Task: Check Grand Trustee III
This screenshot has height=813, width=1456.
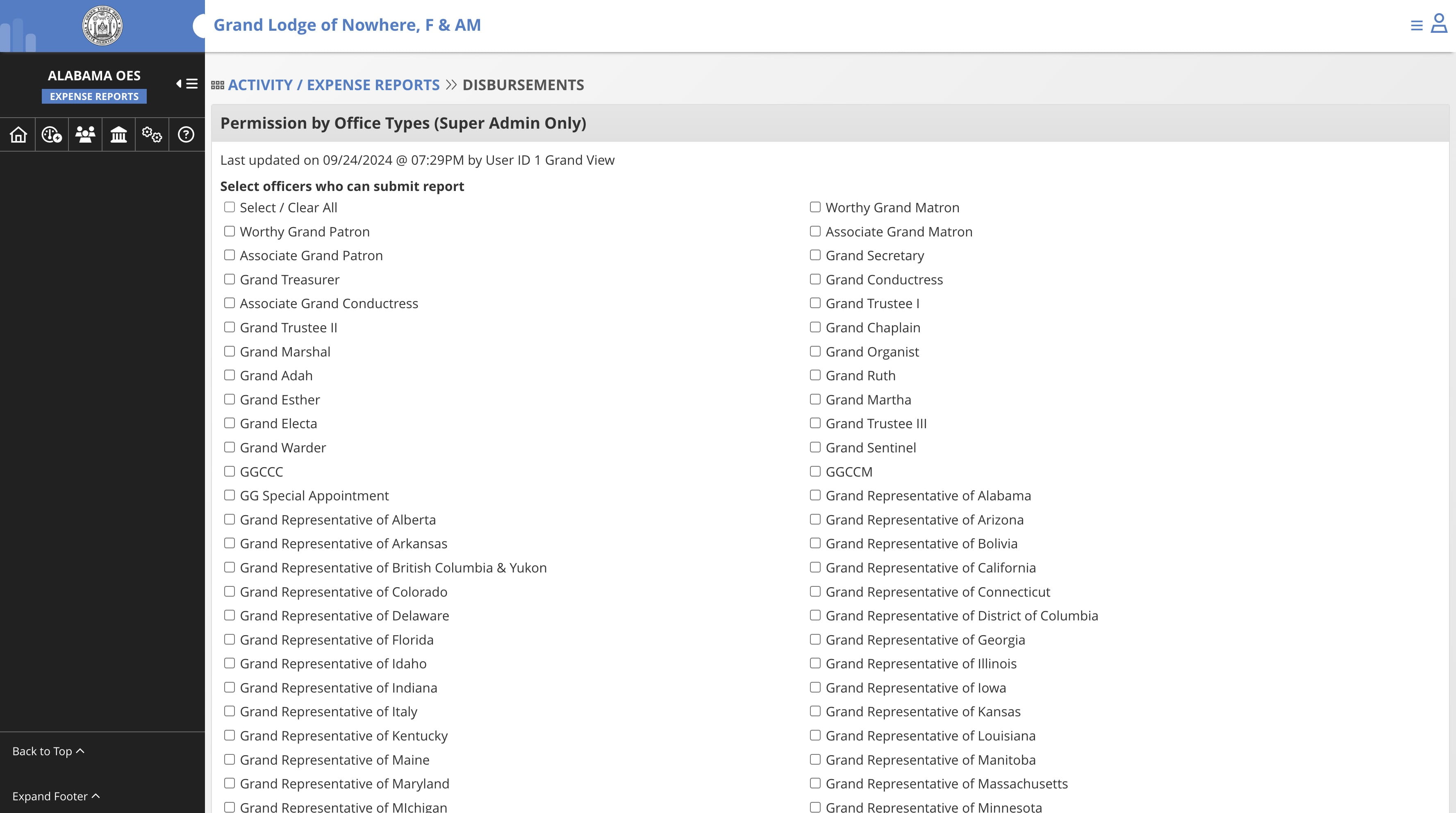Action: pos(815,424)
